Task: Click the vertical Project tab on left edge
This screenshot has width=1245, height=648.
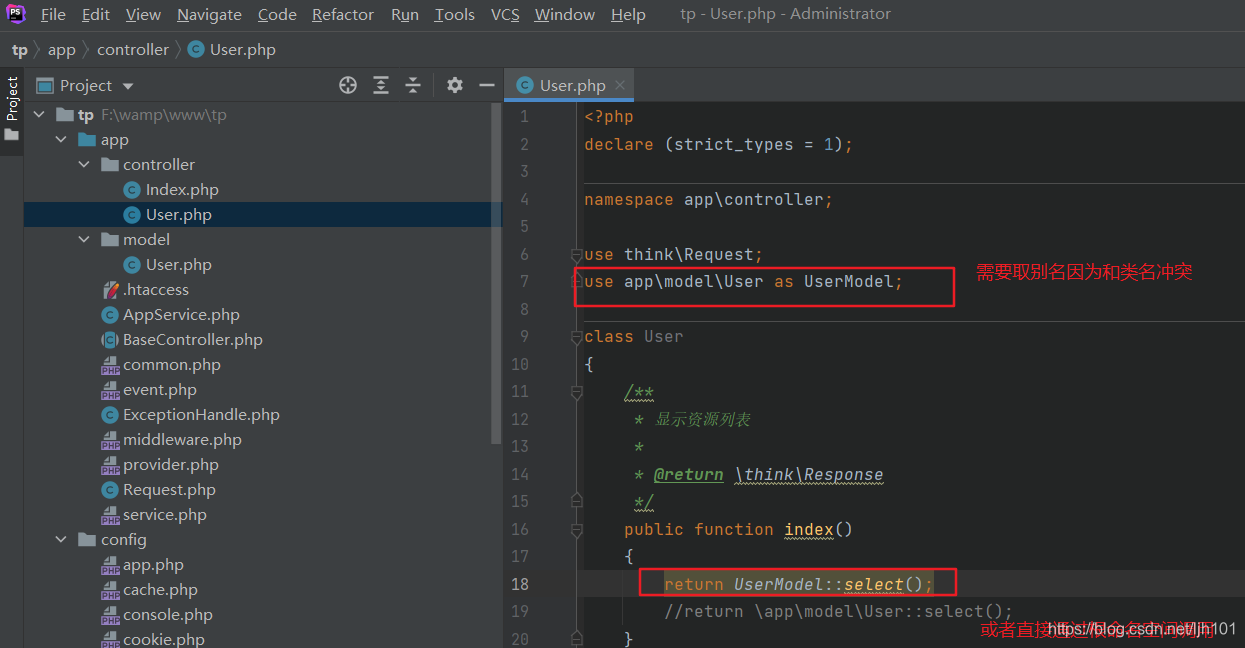Action: pos(12,100)
